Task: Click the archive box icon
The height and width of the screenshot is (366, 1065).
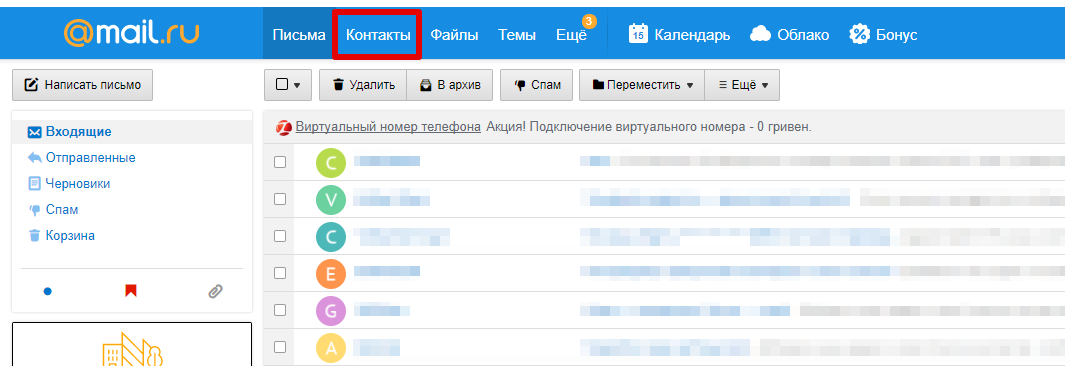Action: pyautogui.click(x=426, y=85)
